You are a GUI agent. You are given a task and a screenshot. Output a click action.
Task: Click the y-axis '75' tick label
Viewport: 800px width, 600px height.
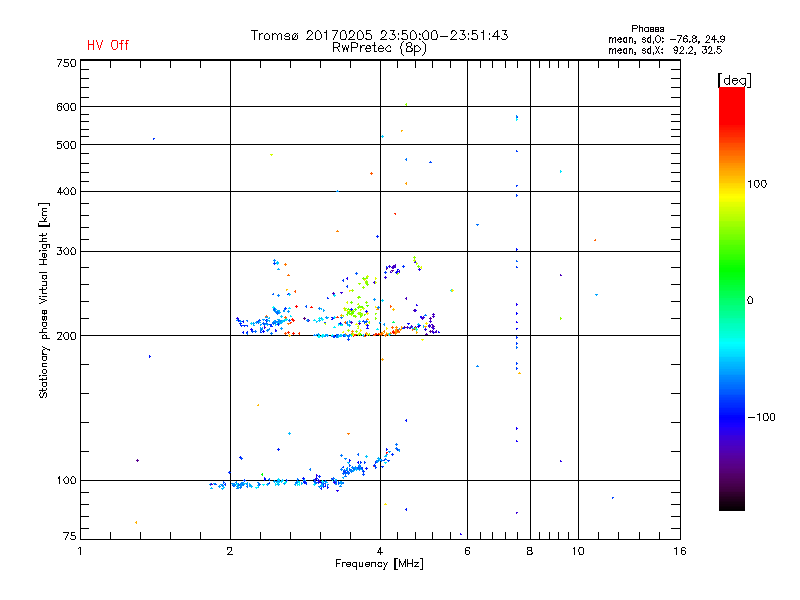[x=70, y=536]
